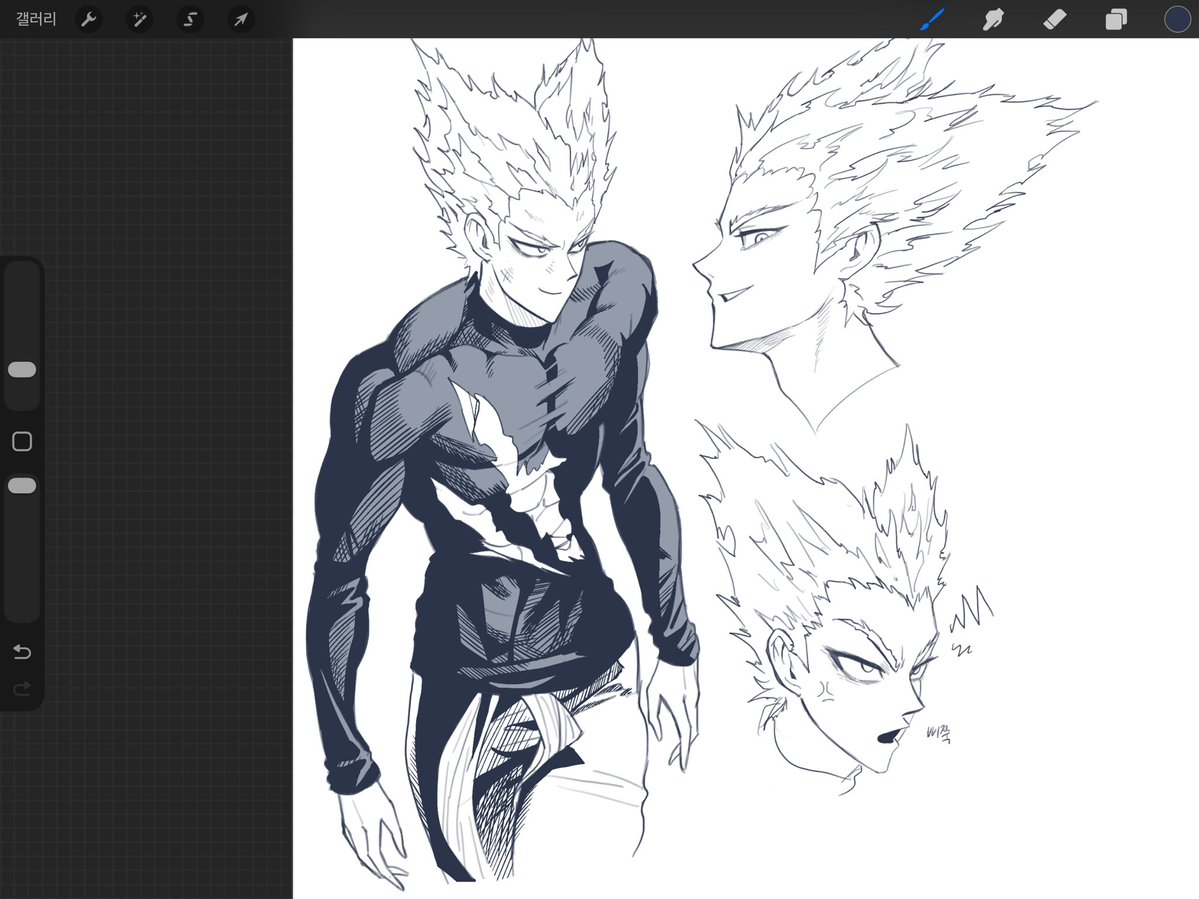Adjust the brush opacity slider handle
This screenshot has width=1199, height=899.
pyautogui.click(x=22, y=486)
